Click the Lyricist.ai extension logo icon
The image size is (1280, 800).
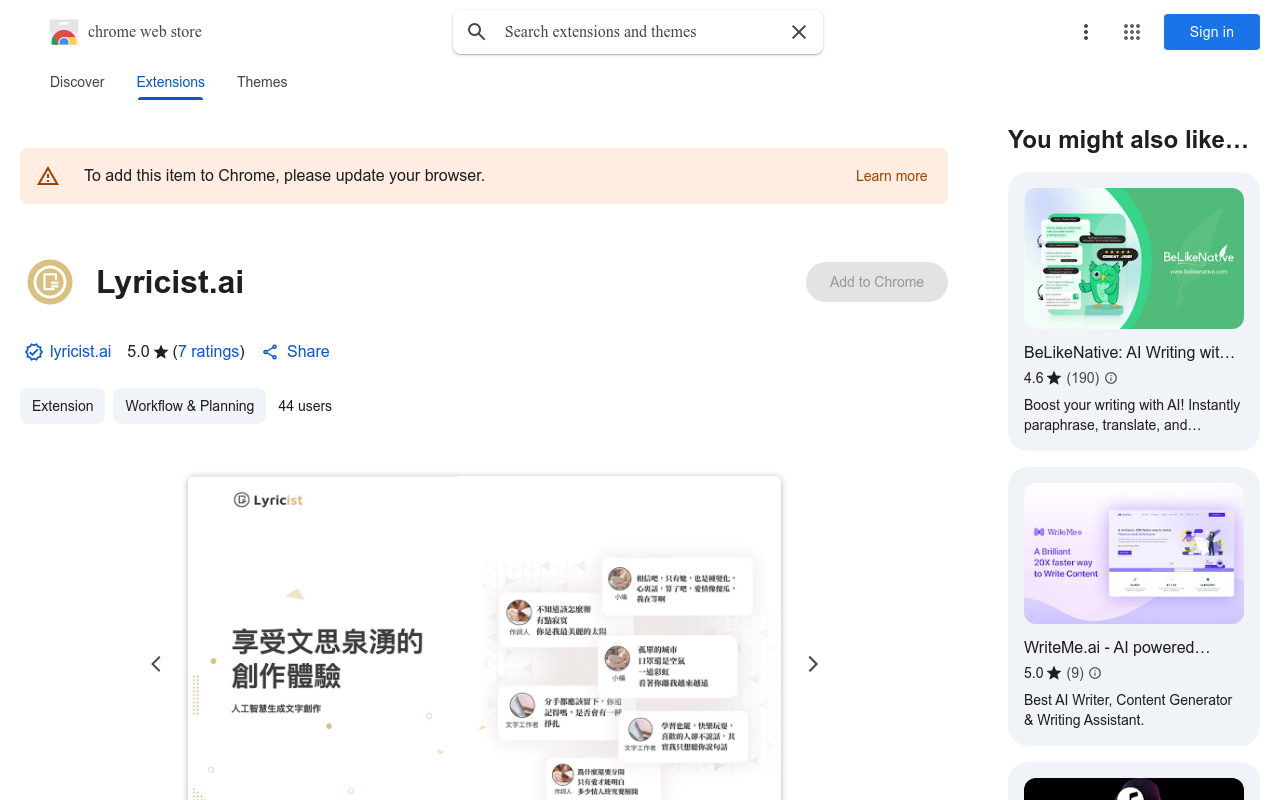pyautogui.click(x=50, y=282)
